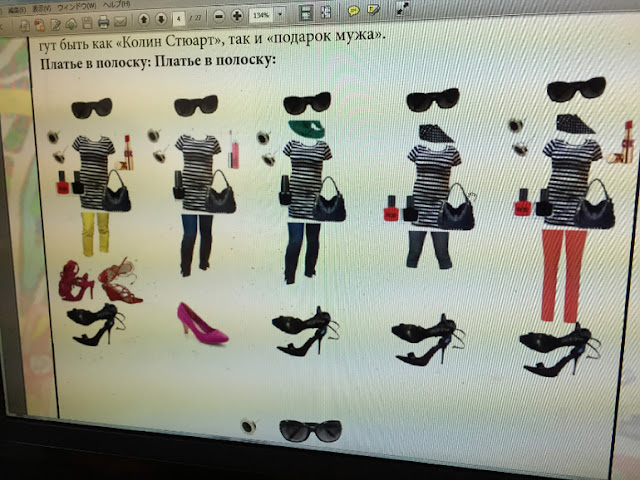Viewport: 640px width, 480px height.
Task: Zoom out with the minus button
Action: [x=219, y=17]
